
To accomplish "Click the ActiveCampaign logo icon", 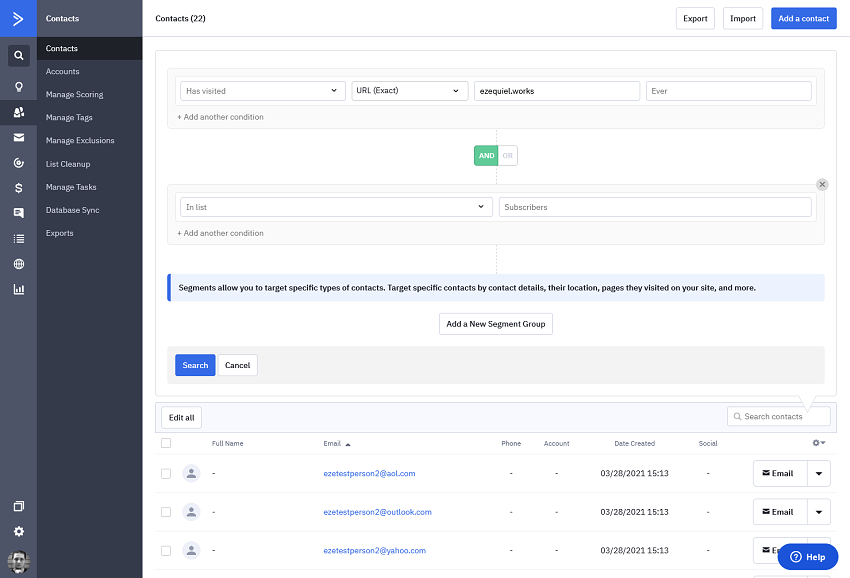I will click(18, 18).
